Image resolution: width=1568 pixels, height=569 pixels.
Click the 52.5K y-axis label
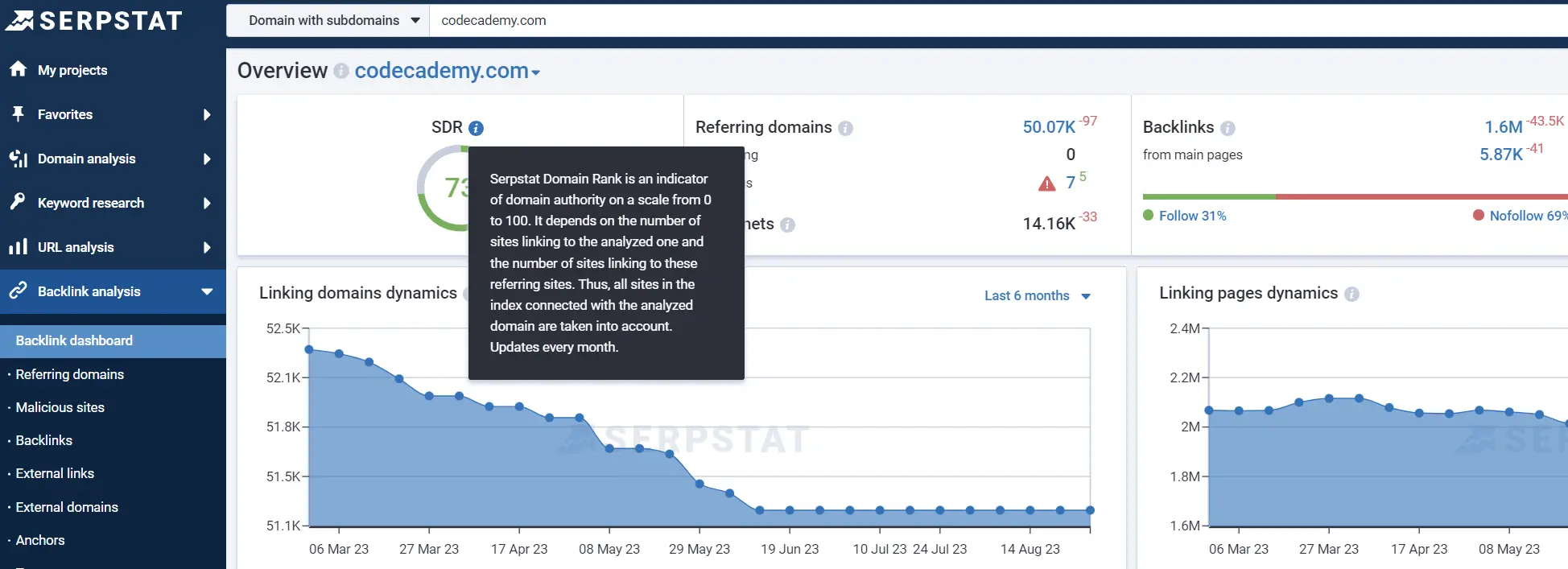click(x=283, y=328)
